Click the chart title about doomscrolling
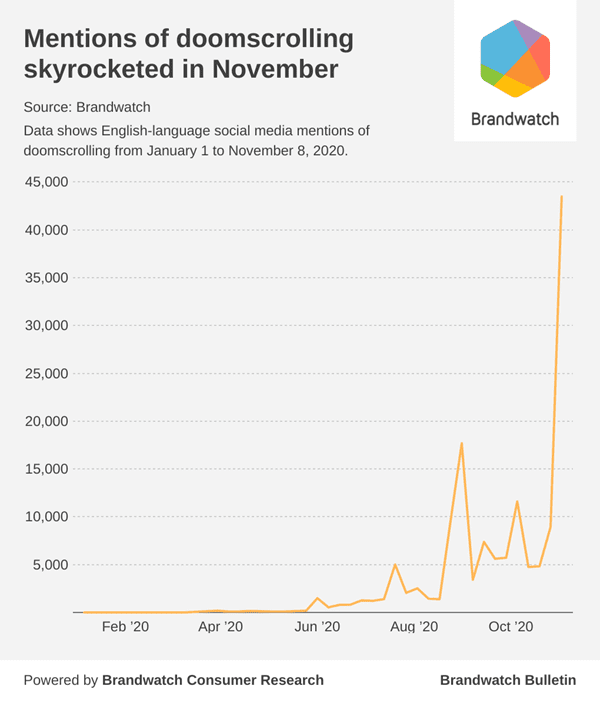The width and height of the screenshot is (600, 706). [x=188, y=54]
